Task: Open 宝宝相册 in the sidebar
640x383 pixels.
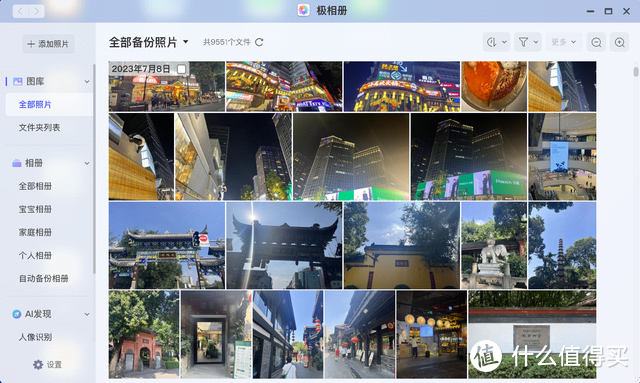Action: (x=35, y=209)
